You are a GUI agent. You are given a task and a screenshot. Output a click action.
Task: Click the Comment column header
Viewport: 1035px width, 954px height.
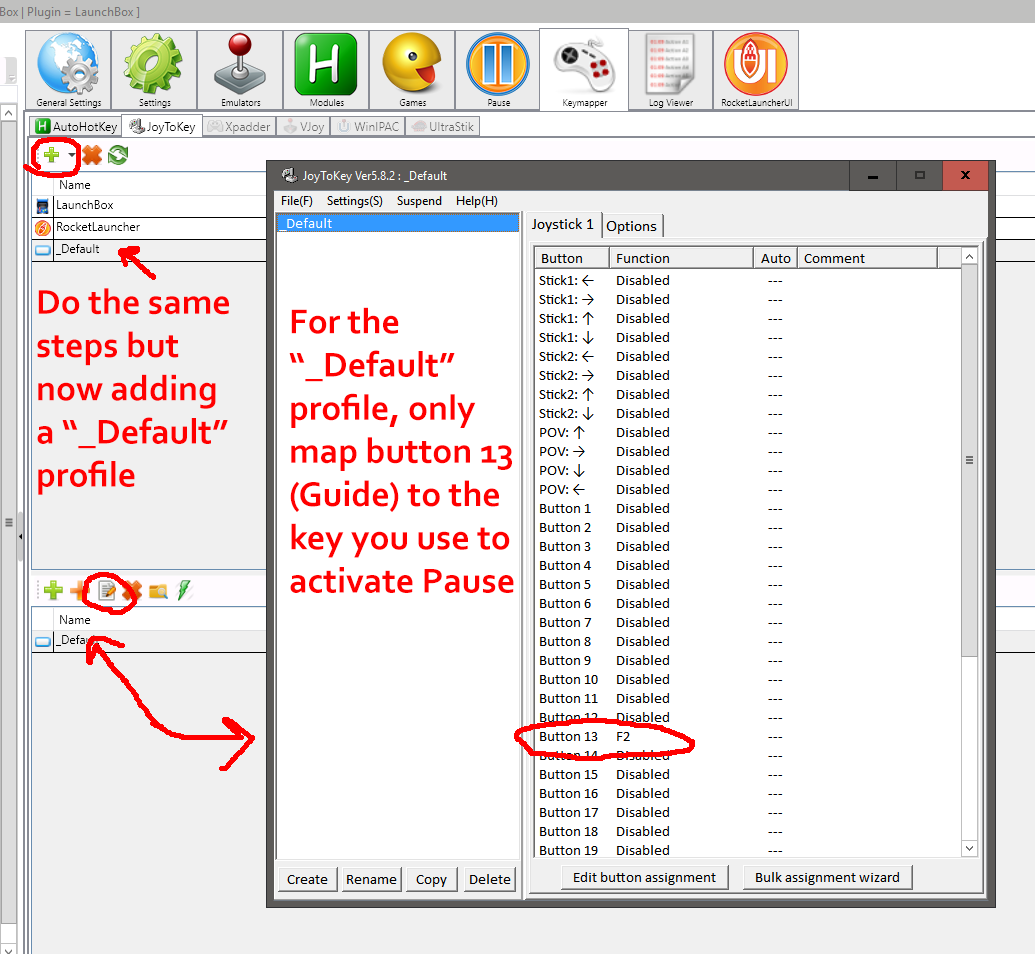coord(867,258)
